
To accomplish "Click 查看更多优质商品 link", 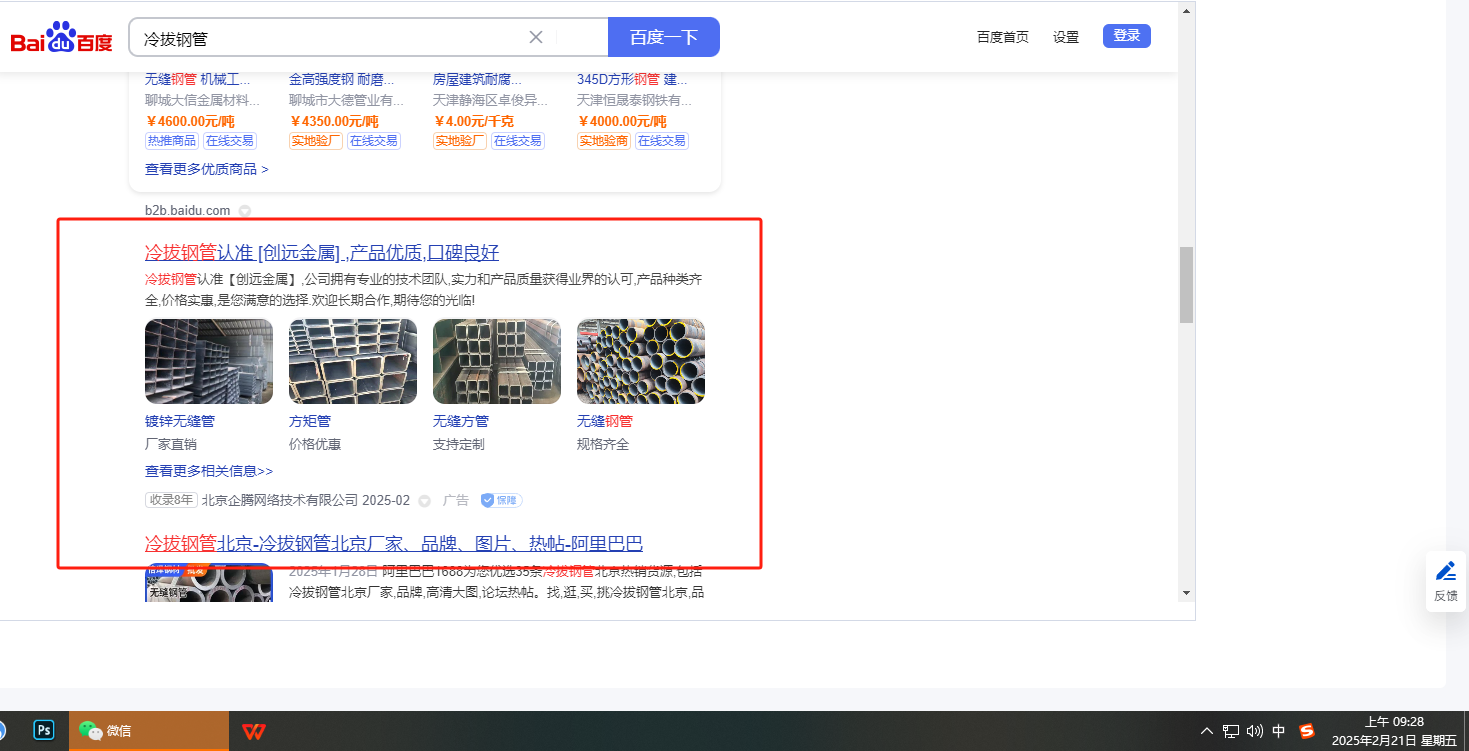I will coord(207,170).
